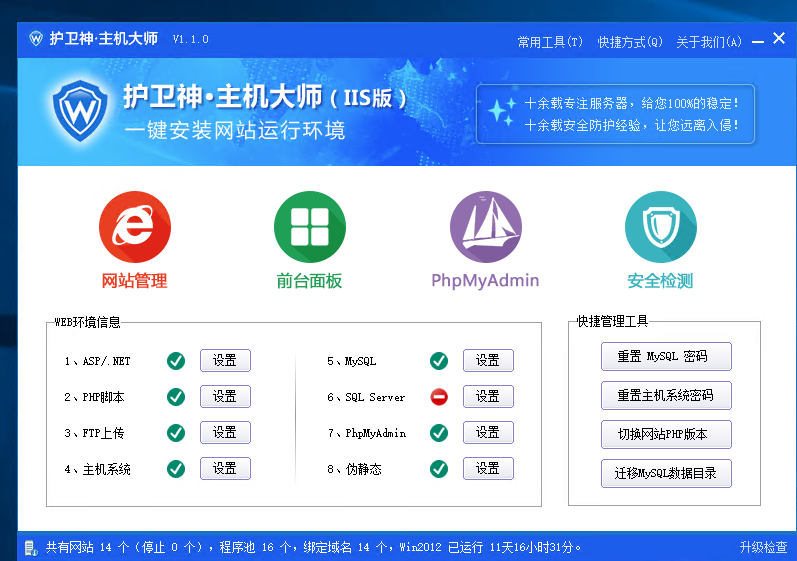
Task: Click the 伪静态 green check status icon
Action: click(x=439, y=469)
